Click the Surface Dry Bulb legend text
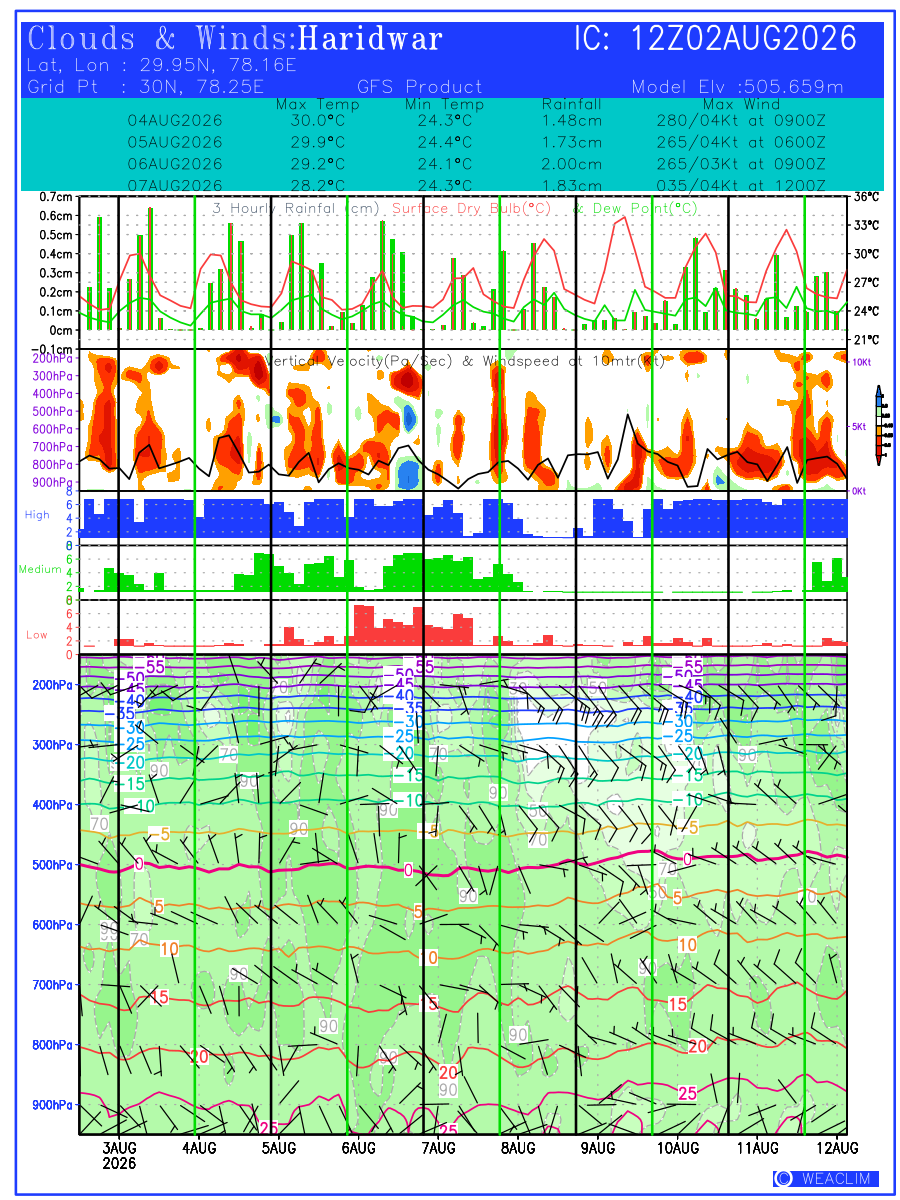This screenshot has height=1200, width=900. [472, 209]
